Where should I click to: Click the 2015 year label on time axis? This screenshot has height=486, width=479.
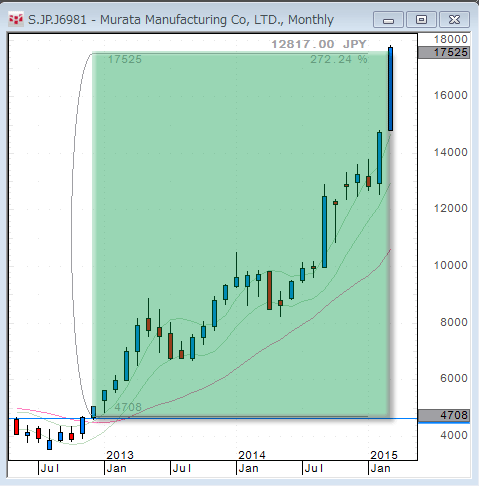pyautogui.click(x=384, y=455)
